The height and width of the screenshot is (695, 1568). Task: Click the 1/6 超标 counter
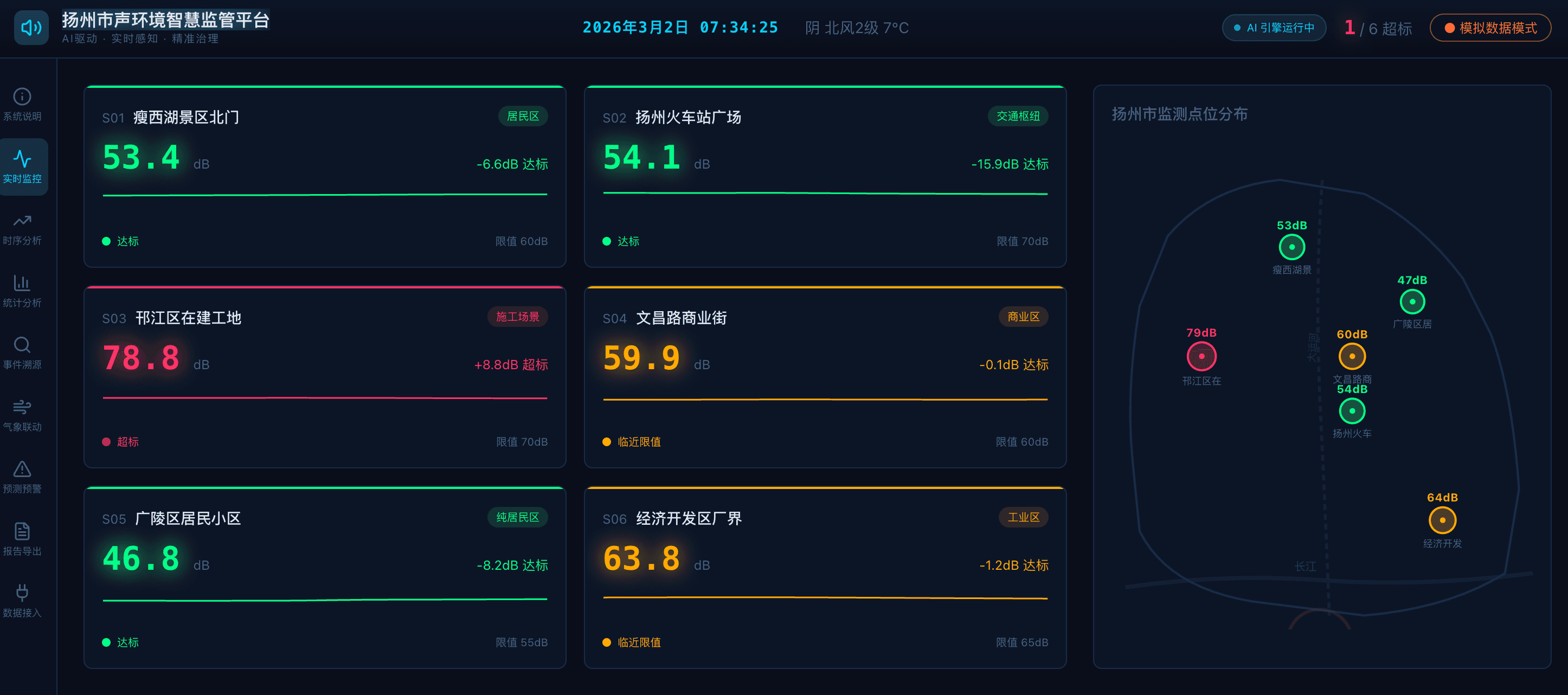pos(1378,28)
